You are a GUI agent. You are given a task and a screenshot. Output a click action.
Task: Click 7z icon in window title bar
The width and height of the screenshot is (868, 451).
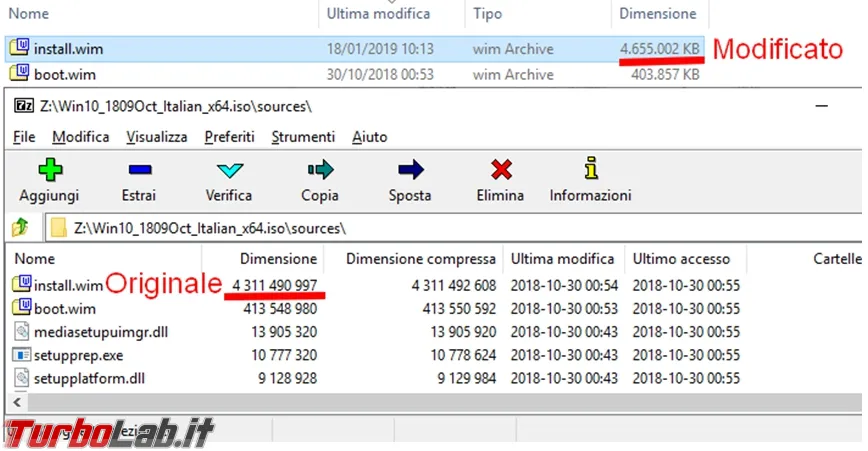coord(24,105)
